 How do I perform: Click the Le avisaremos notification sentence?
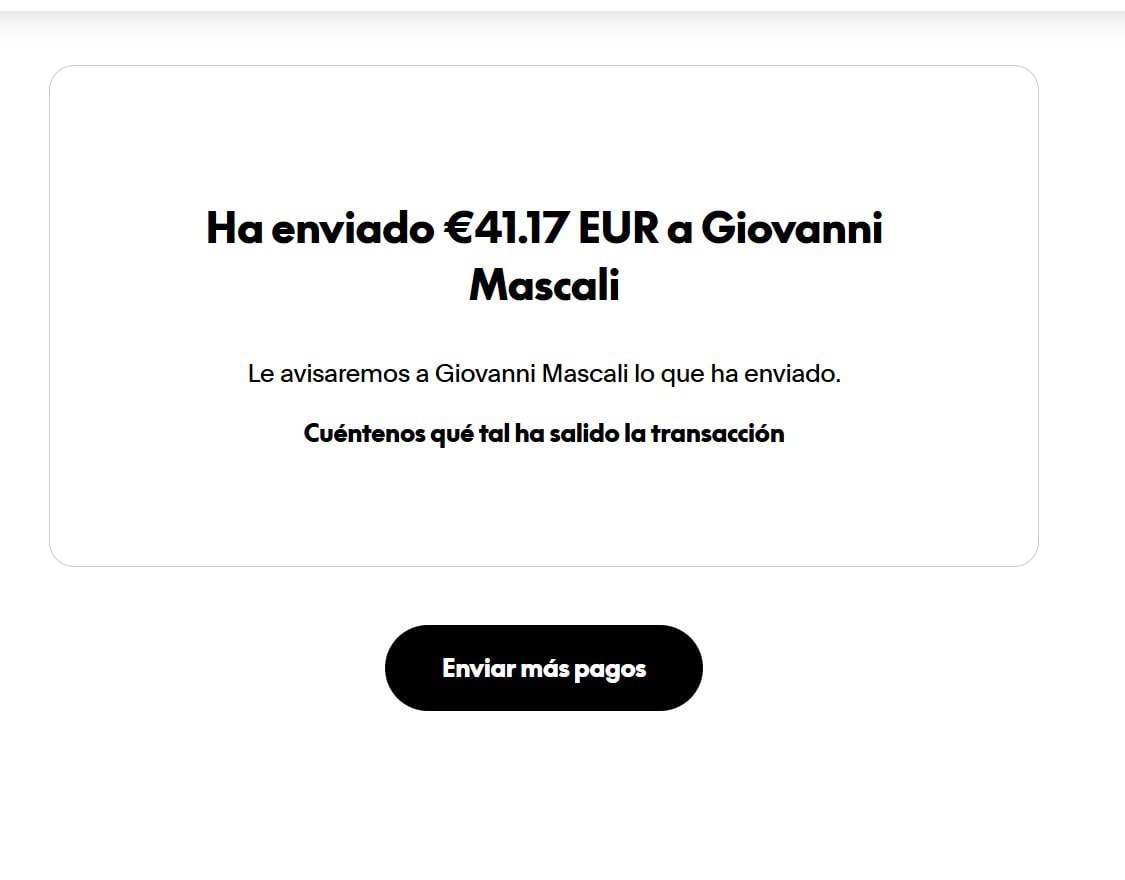coord(544,374)
